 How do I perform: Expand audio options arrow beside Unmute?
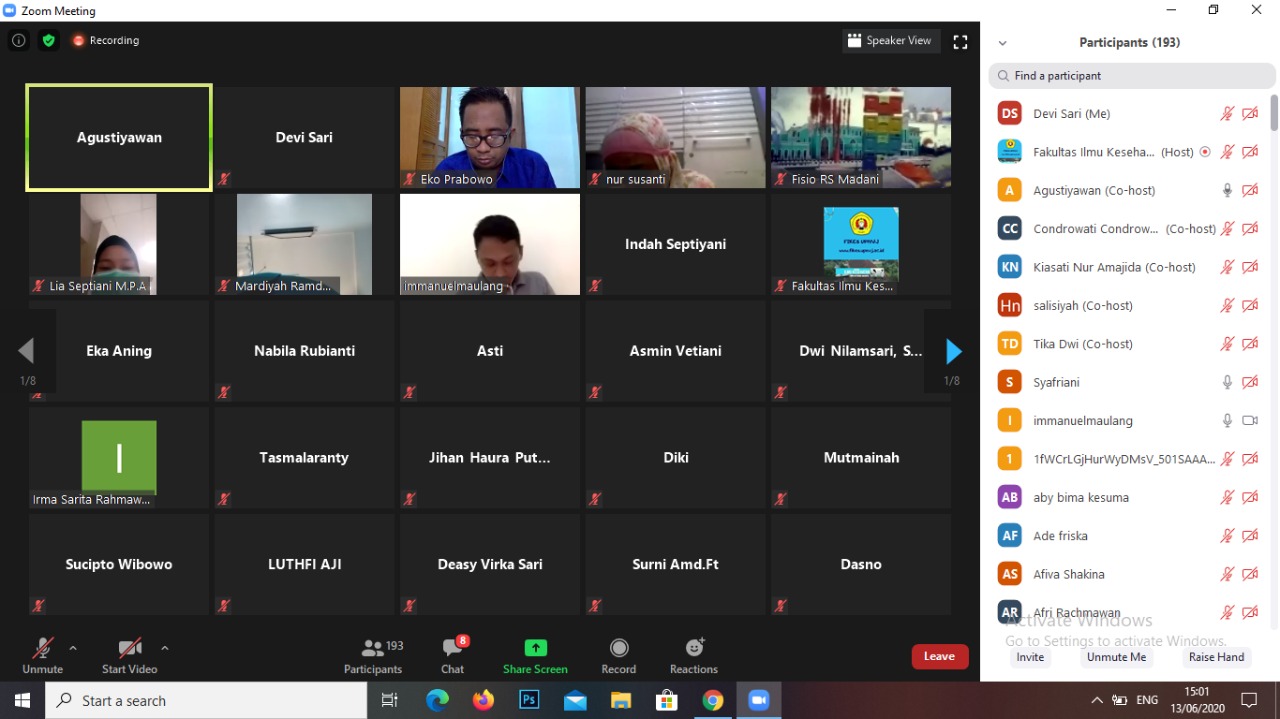73,648
